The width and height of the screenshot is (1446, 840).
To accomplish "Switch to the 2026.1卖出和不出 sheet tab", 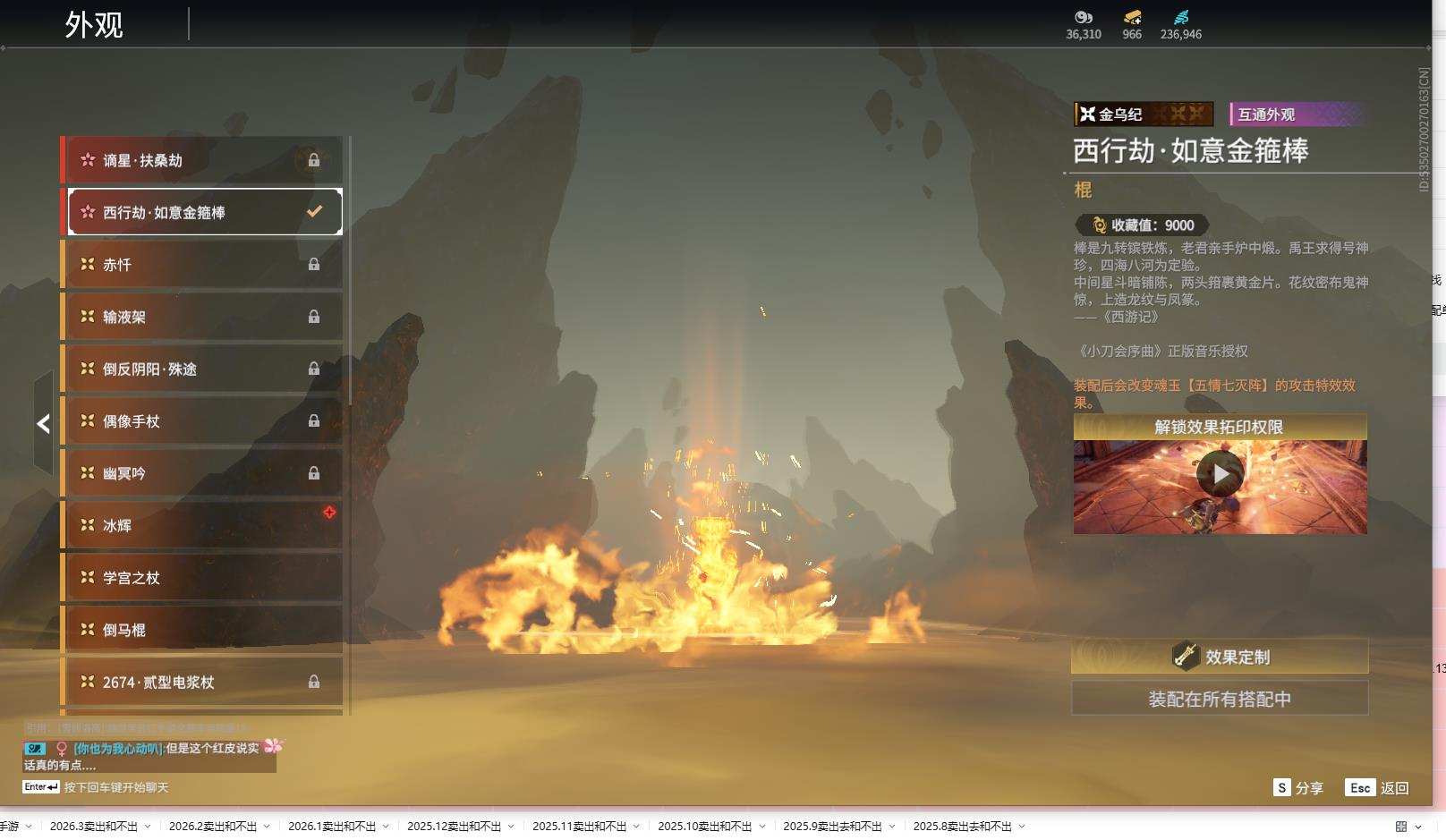I will pyautogui.click(x=331, y=827).
